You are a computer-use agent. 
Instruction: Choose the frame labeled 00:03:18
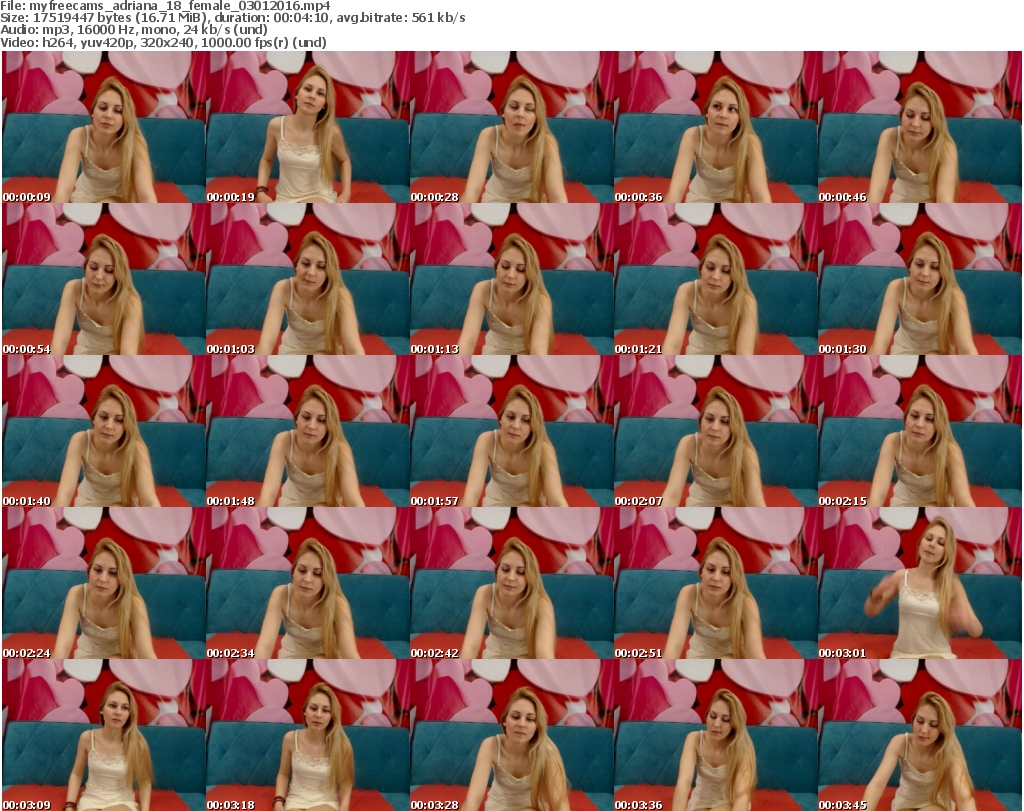[x=308, y=735]
